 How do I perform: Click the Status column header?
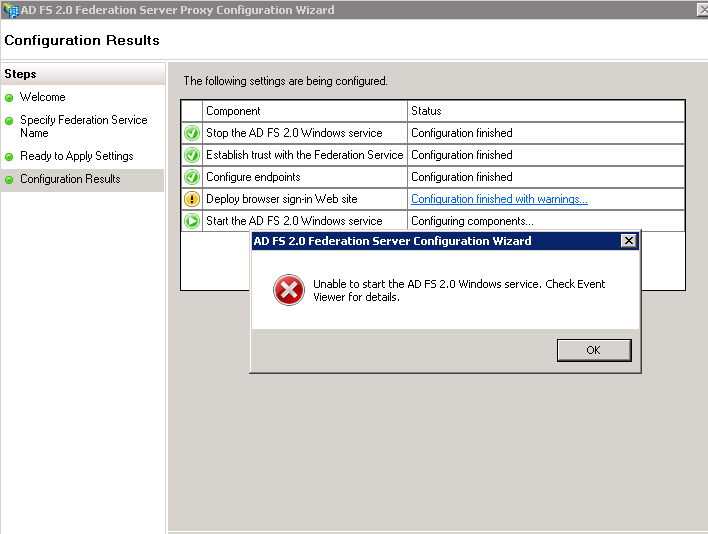pos(546,111)
